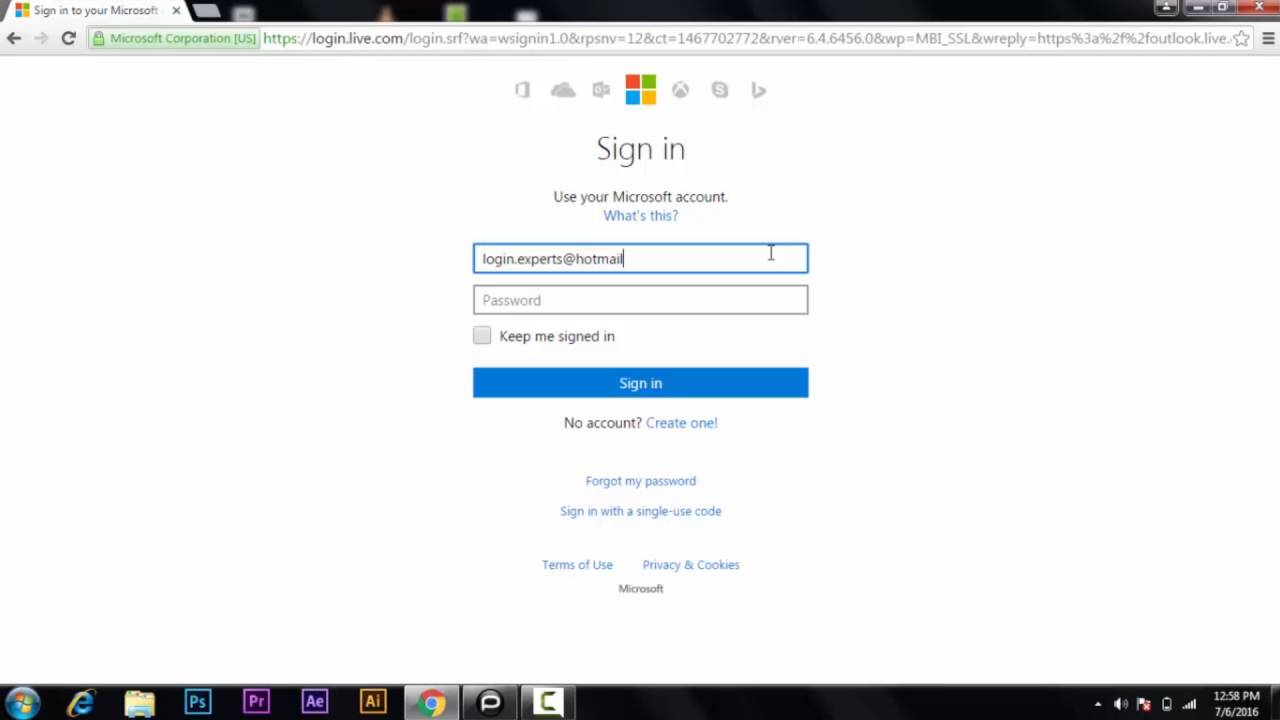Screen dimensions: 1280x720
Task: Click the Outlook icon in header row
Action: point(601,90)
